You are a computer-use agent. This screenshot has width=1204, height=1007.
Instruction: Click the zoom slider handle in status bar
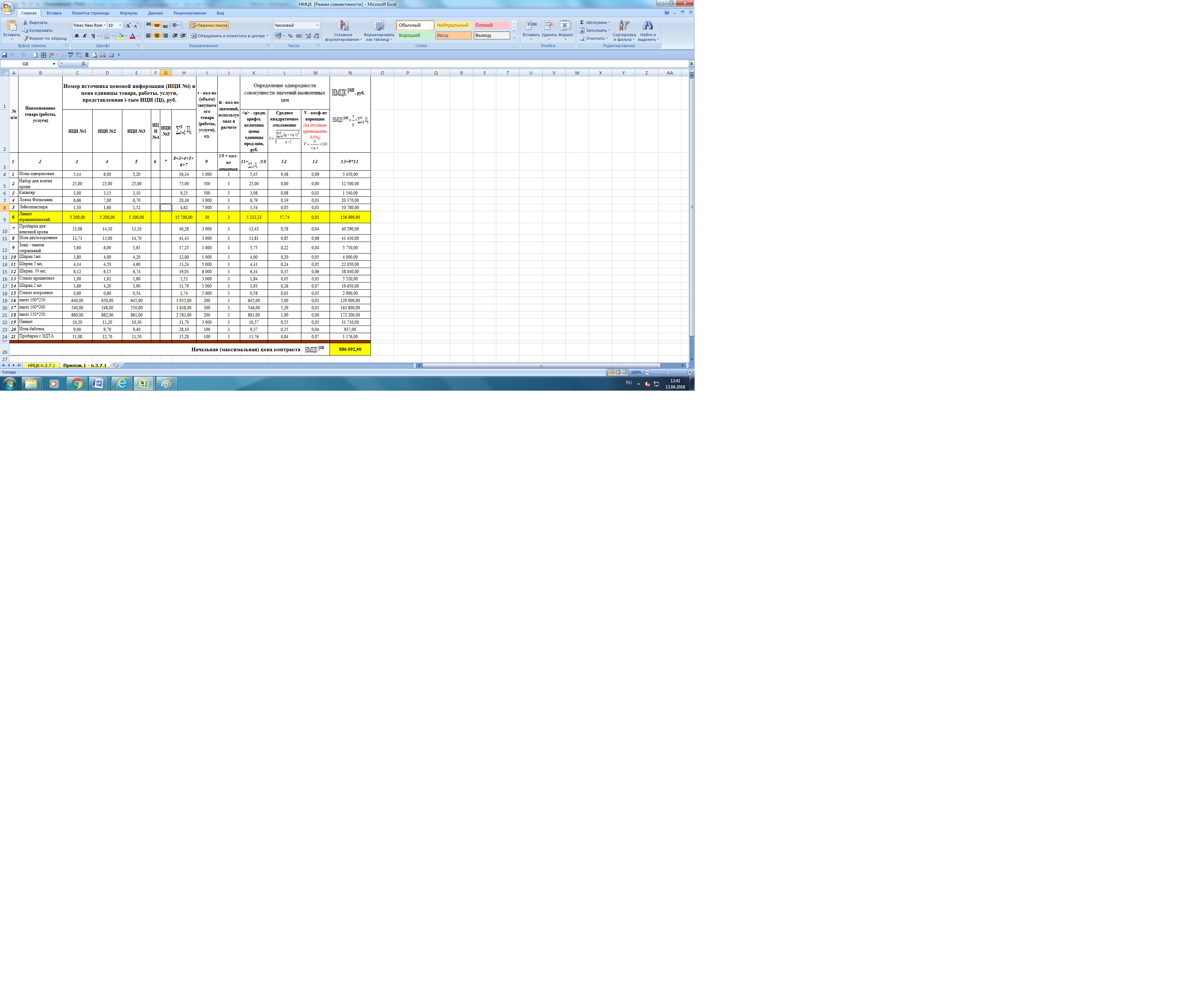668,372
